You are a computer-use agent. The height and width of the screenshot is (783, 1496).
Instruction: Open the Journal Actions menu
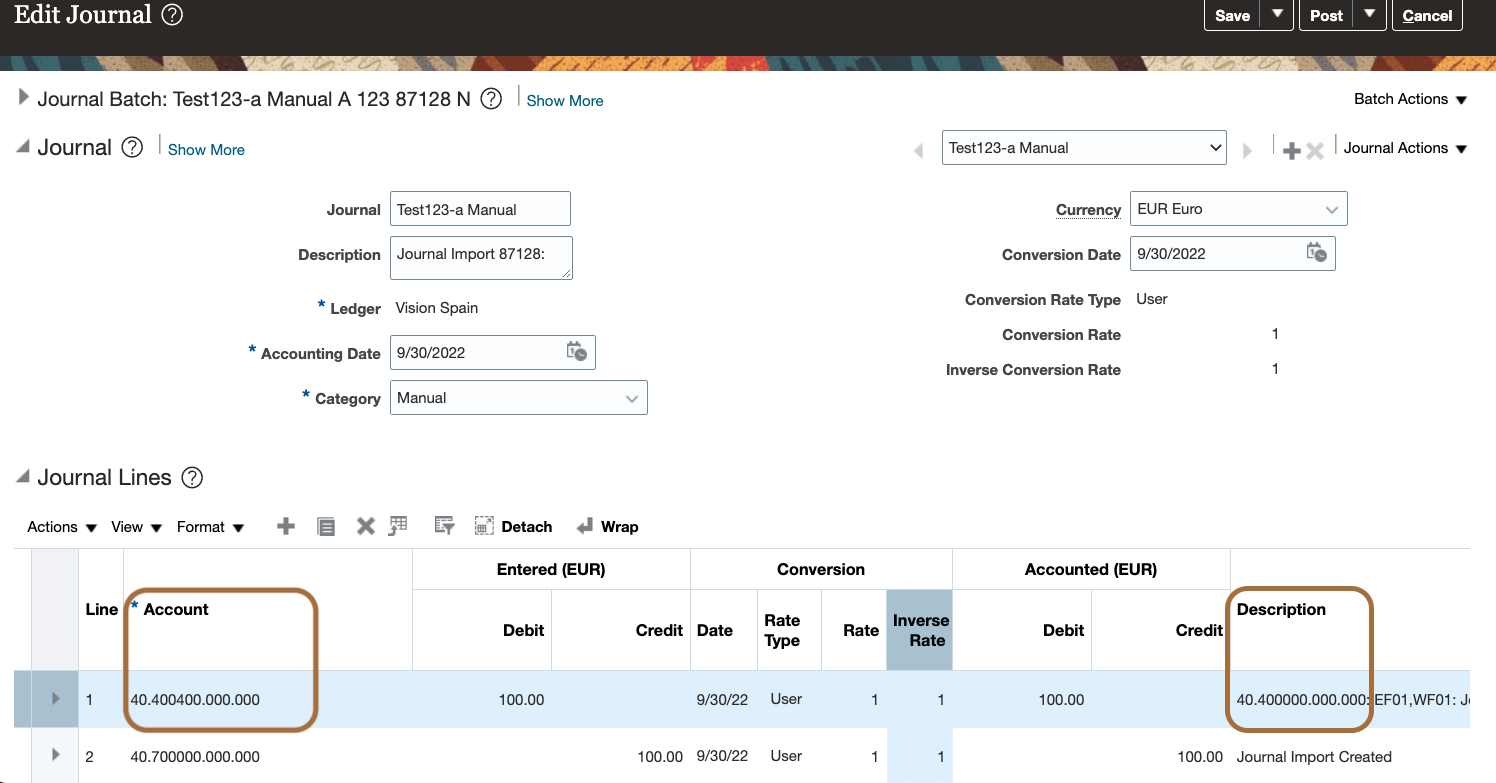[x=1405, y=148]
